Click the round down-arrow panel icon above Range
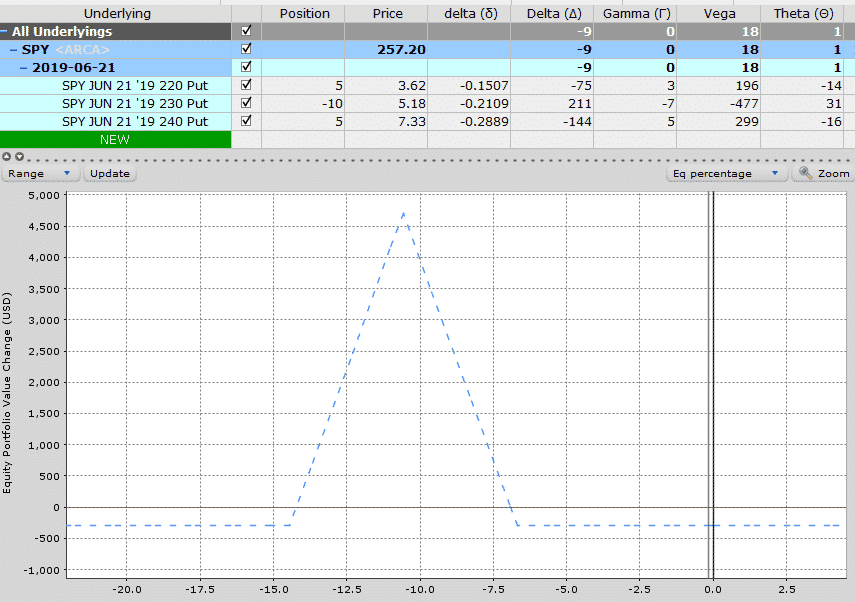Screen dimensions: 855x602 click(20, 156)
